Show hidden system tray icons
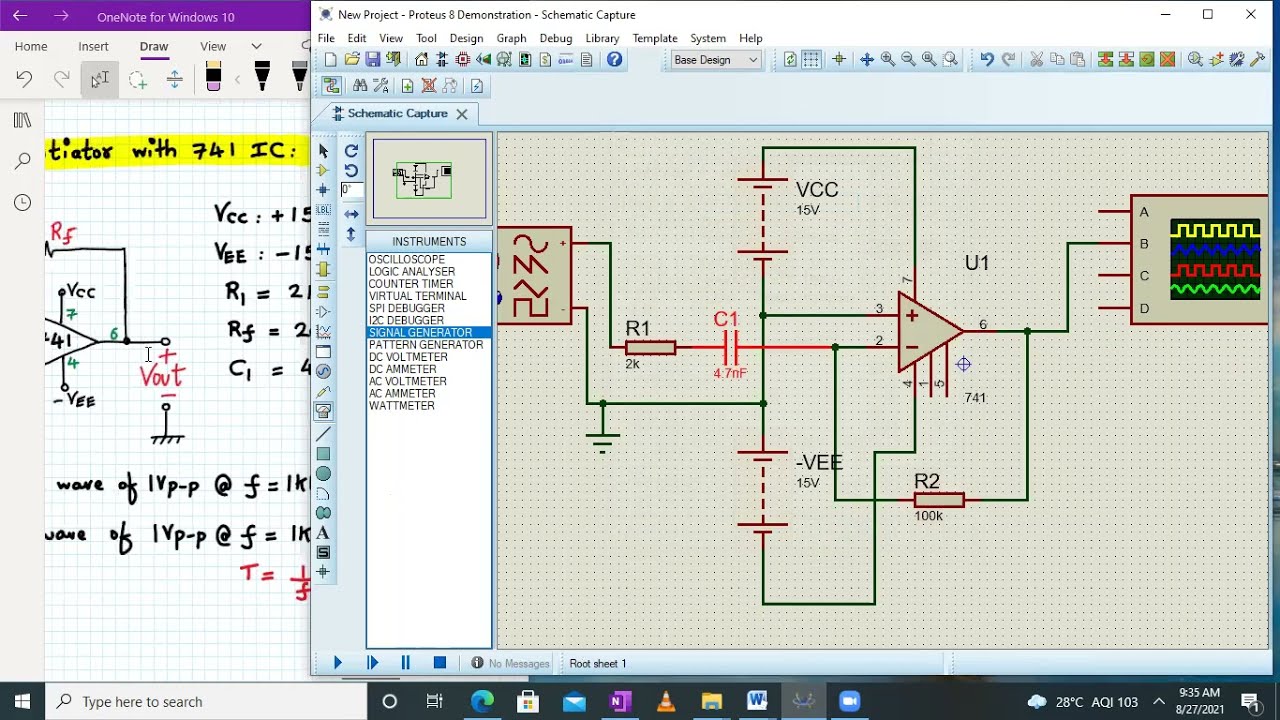 [x=1159, y=701]
